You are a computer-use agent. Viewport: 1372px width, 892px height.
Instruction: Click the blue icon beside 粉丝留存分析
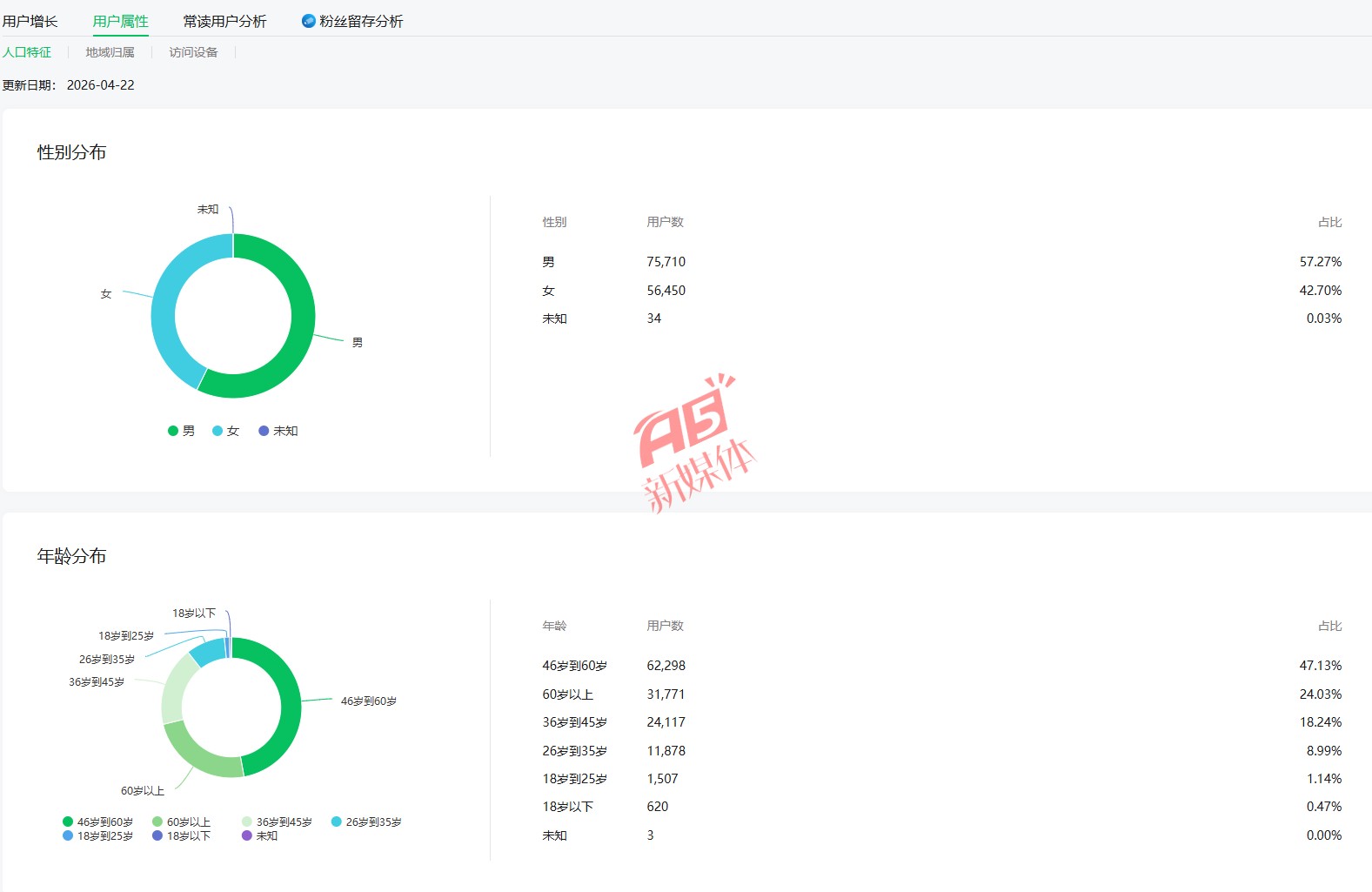tap(308, 21)
